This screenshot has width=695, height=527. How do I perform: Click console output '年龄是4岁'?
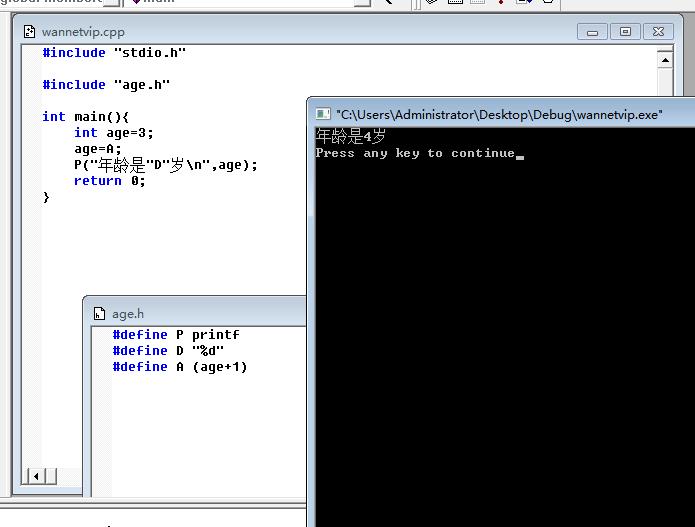[351, 137]
